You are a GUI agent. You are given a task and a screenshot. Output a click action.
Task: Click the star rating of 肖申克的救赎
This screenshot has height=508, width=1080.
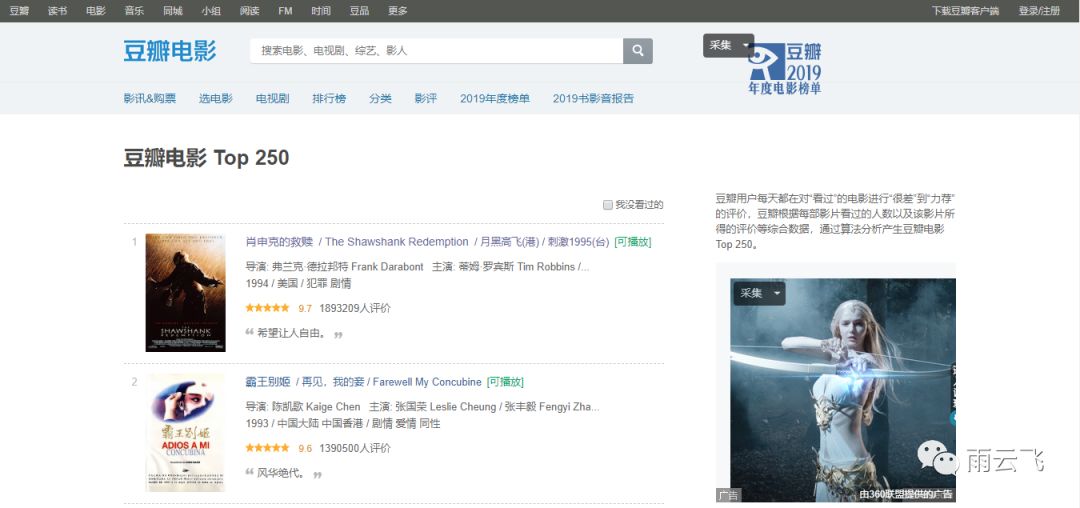pos(267,308)
